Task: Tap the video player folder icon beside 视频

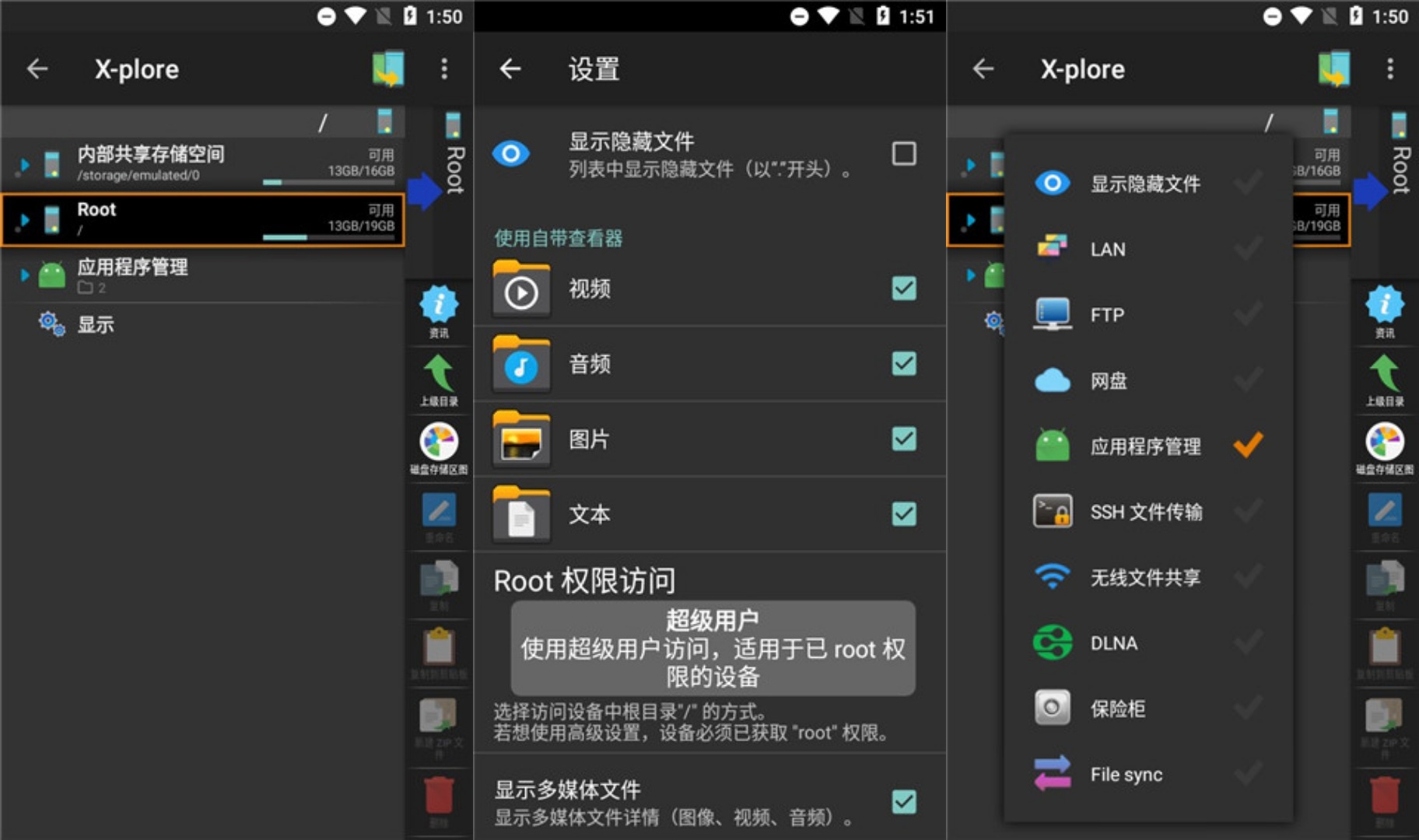Action: (521, 289)
